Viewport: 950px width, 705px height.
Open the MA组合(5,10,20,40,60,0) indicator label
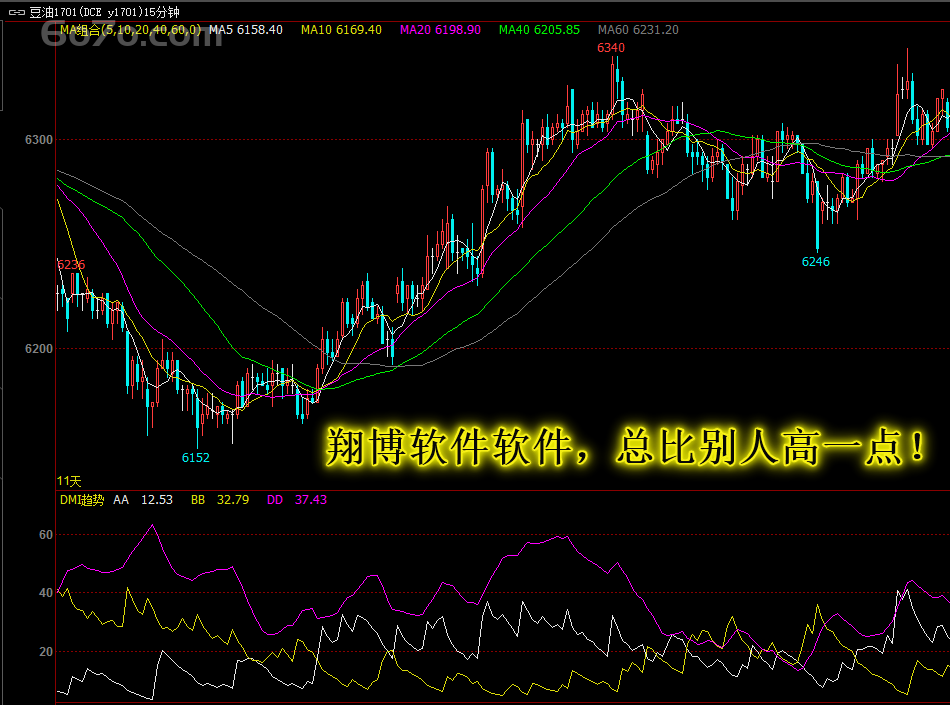click(x=130, y=30)
